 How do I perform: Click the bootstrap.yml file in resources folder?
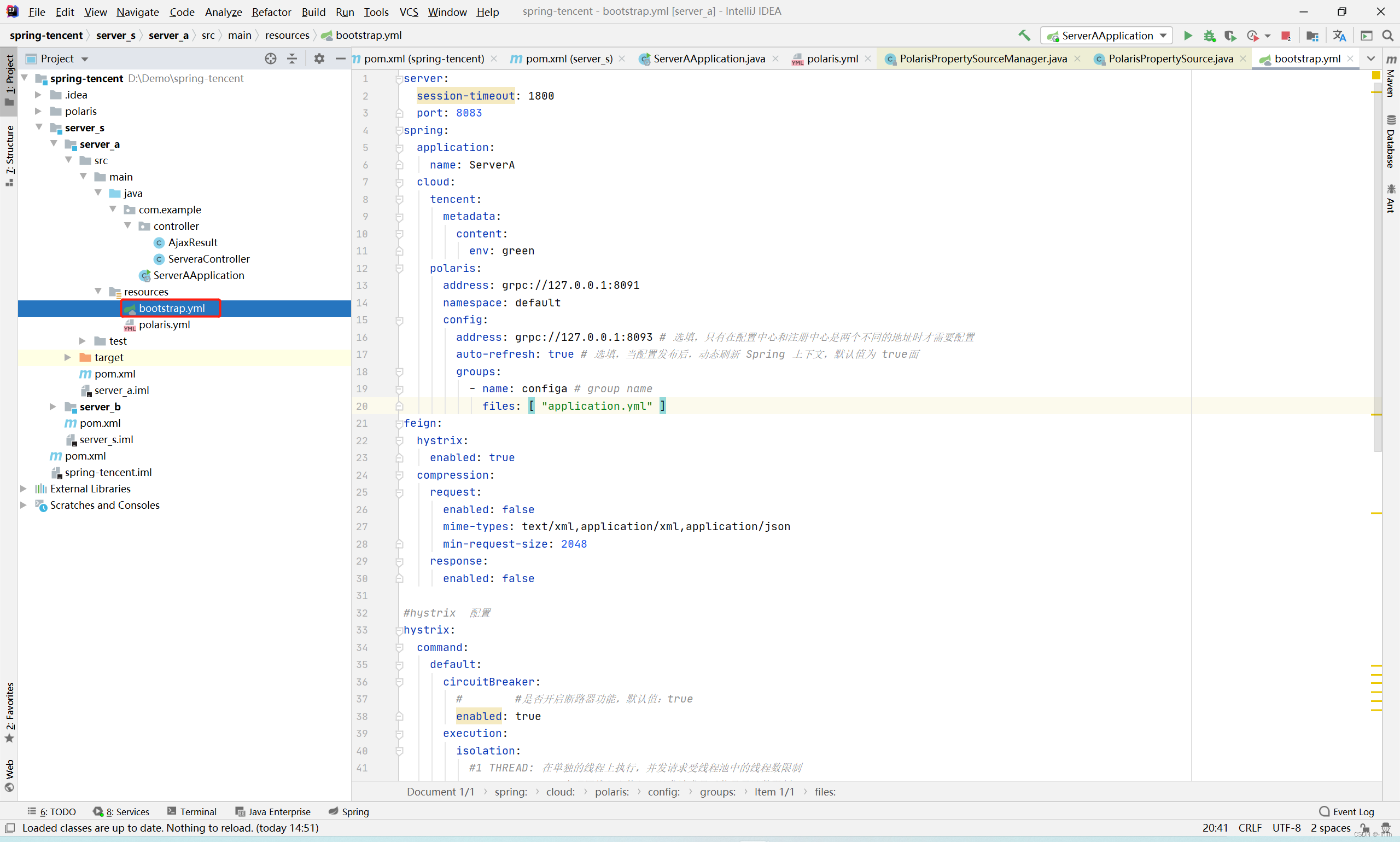click(x=172, y=307)
